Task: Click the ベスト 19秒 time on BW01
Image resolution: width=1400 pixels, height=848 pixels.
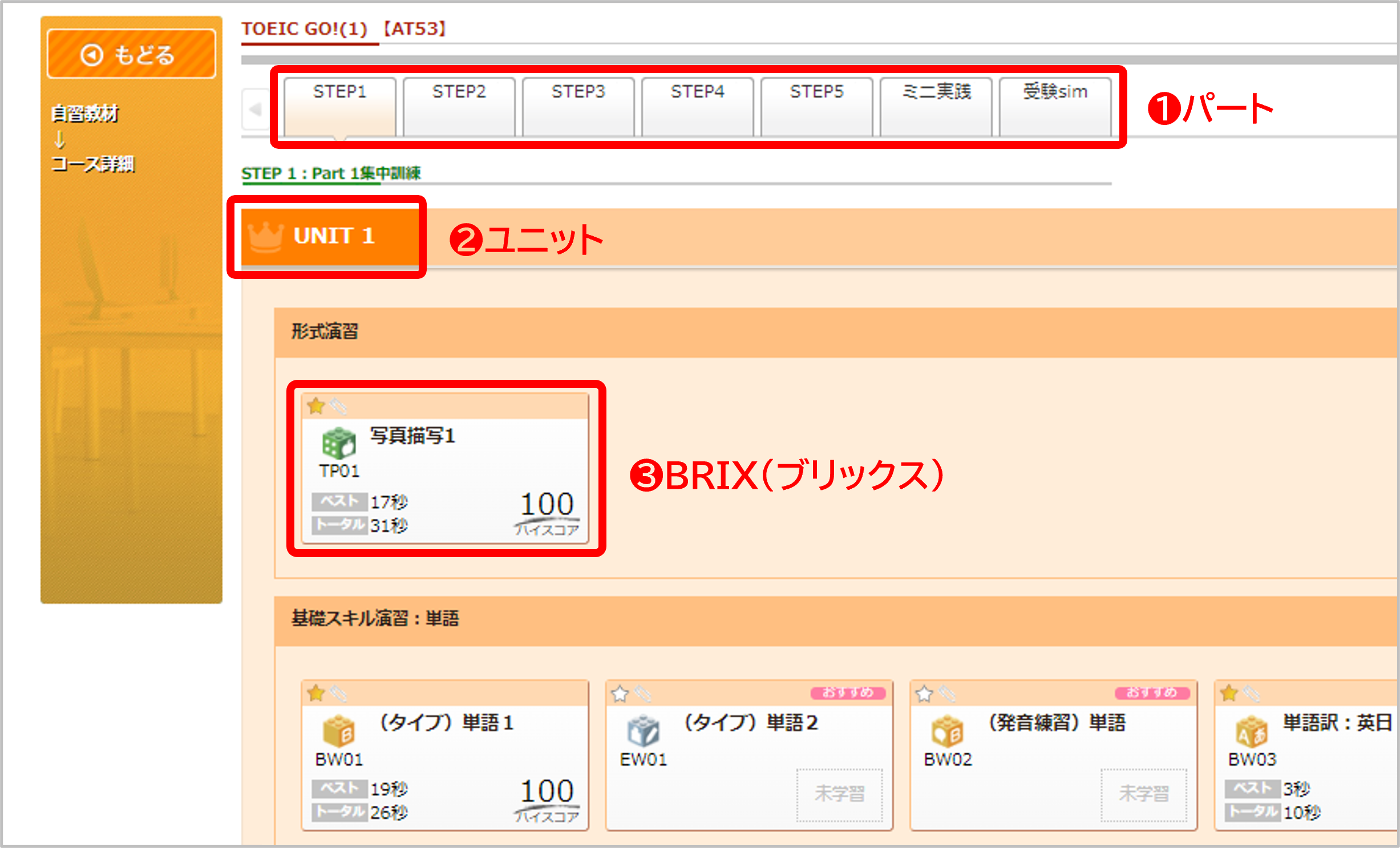Action: coord(360,789)
